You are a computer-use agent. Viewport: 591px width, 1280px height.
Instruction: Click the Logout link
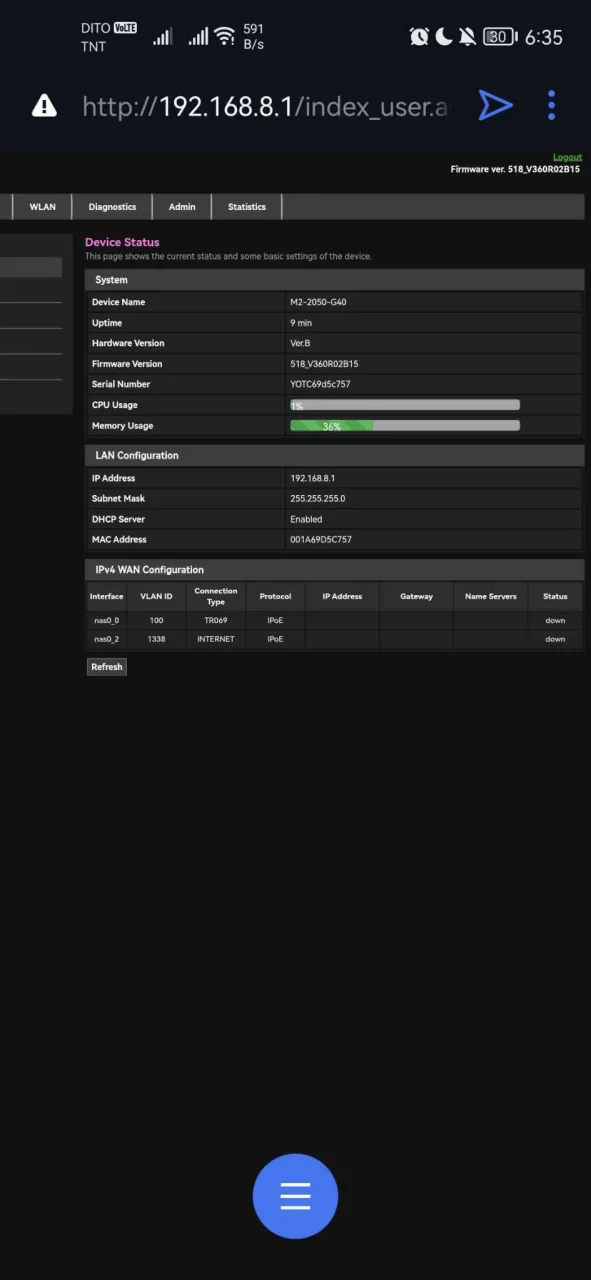tap(567, 158)
